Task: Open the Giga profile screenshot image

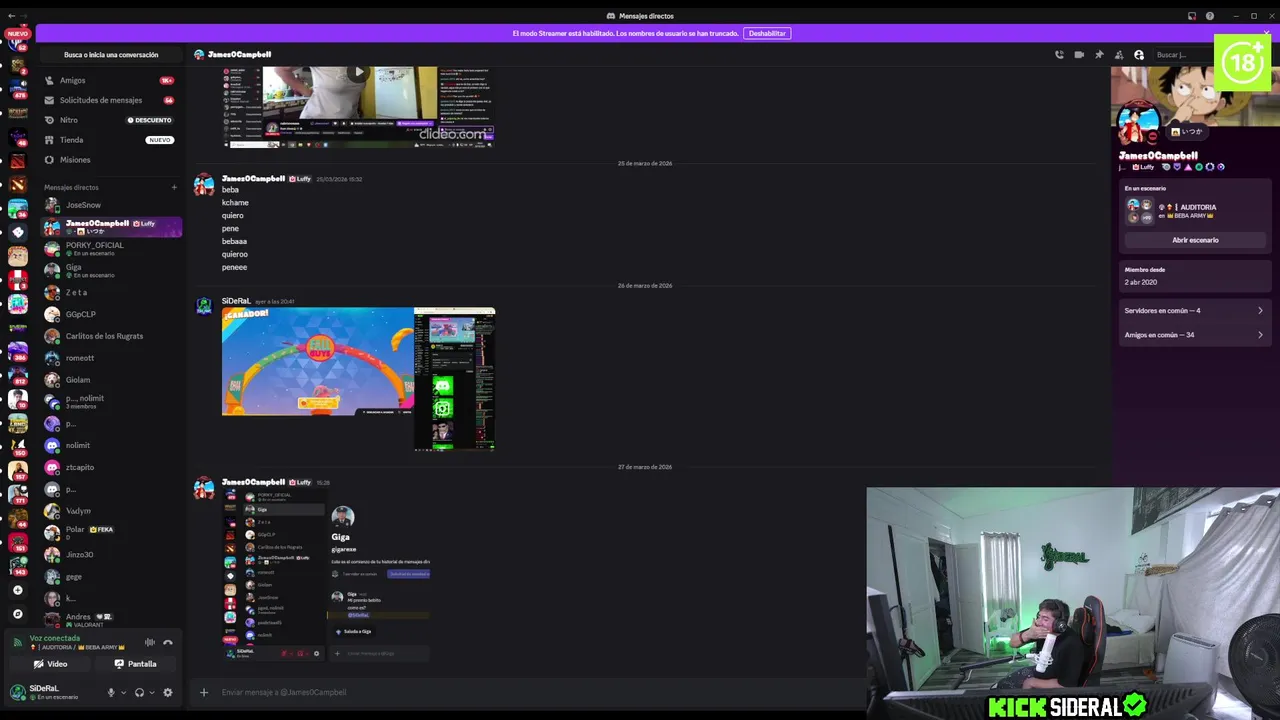Action: click(x=327, y=575)
